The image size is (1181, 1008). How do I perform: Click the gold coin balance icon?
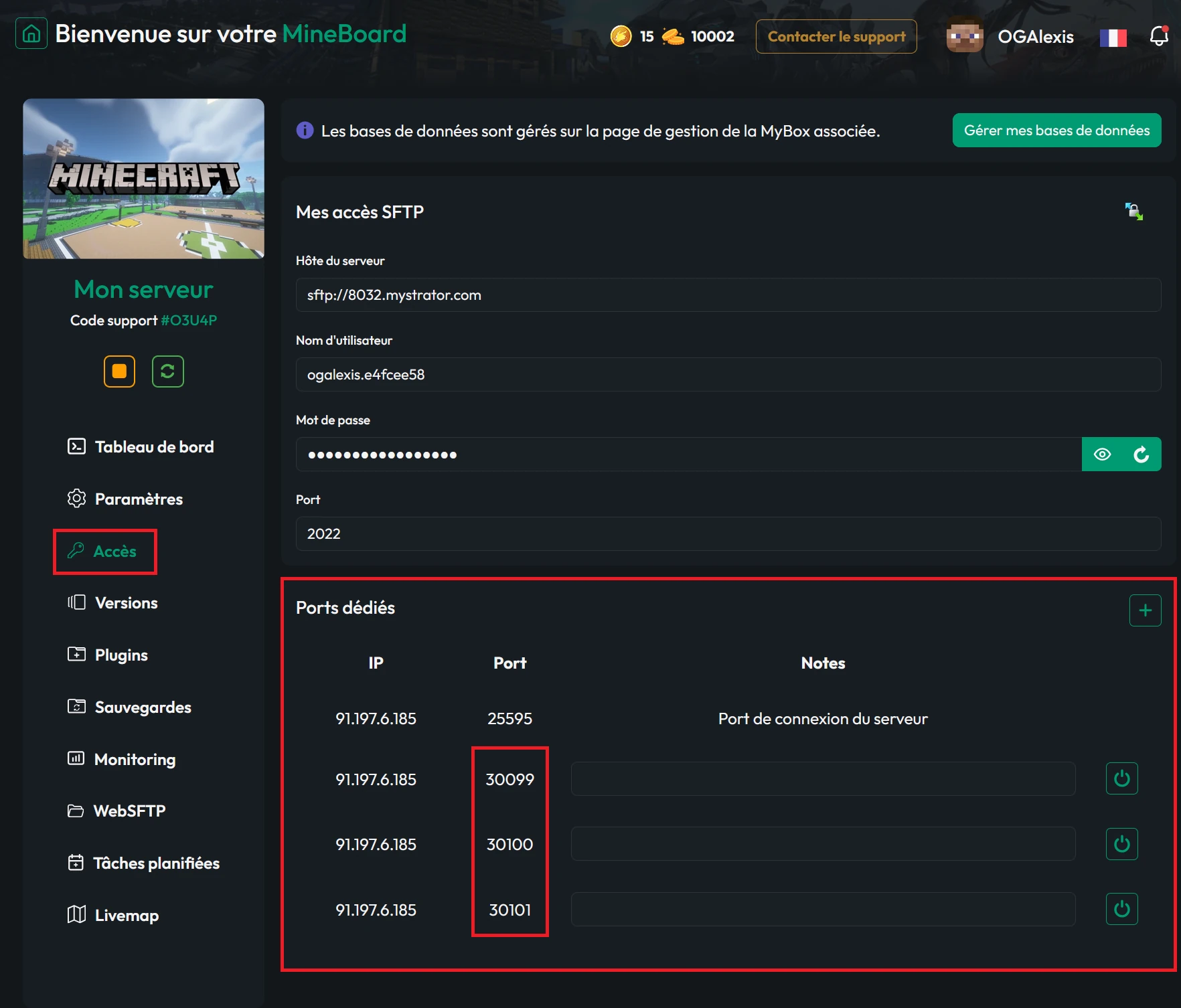(x=621, y=36)
